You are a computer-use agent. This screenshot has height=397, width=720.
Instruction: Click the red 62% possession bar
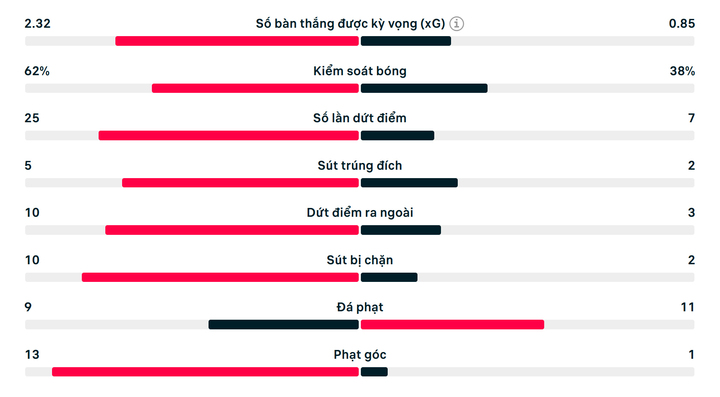click(255, 89)
